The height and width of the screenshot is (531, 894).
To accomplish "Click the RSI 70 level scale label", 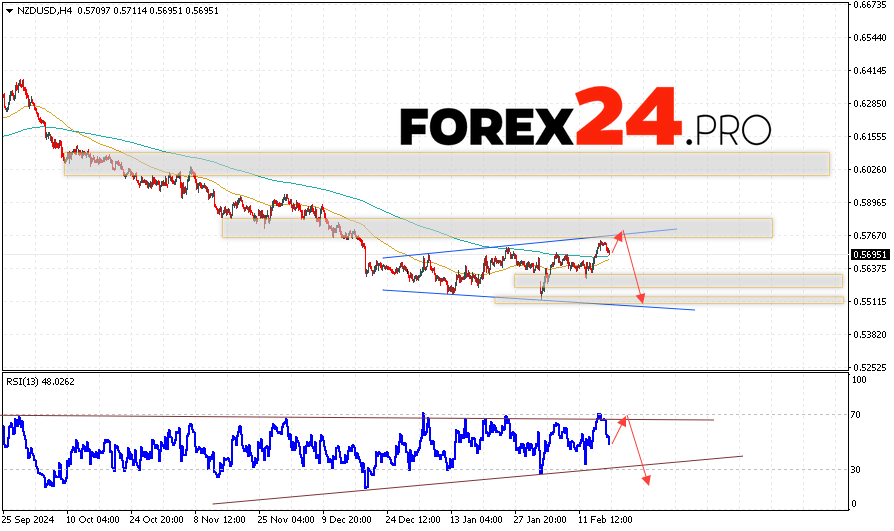I will 857,414.
